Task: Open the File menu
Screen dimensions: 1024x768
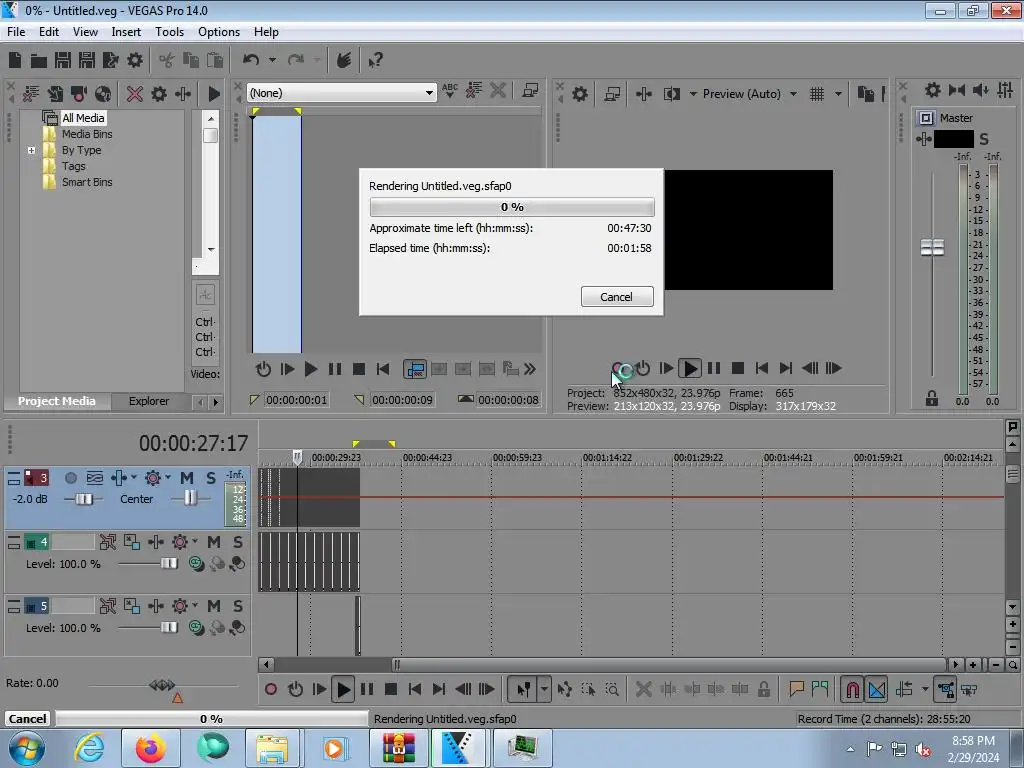Action: tap(16, 31)
